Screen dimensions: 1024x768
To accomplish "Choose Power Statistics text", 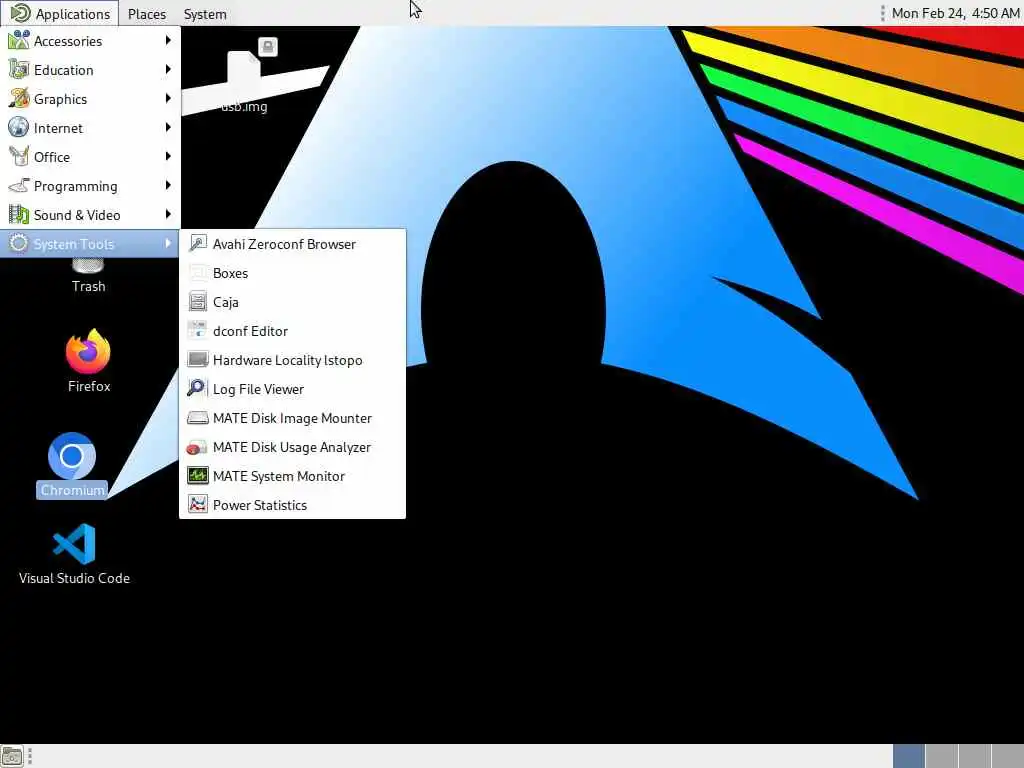I will [260, 505].
